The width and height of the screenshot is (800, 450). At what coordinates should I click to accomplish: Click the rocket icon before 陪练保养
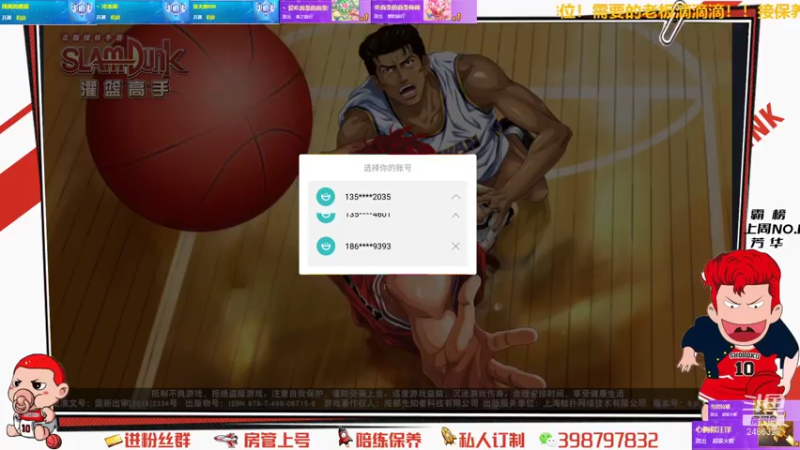345,437
